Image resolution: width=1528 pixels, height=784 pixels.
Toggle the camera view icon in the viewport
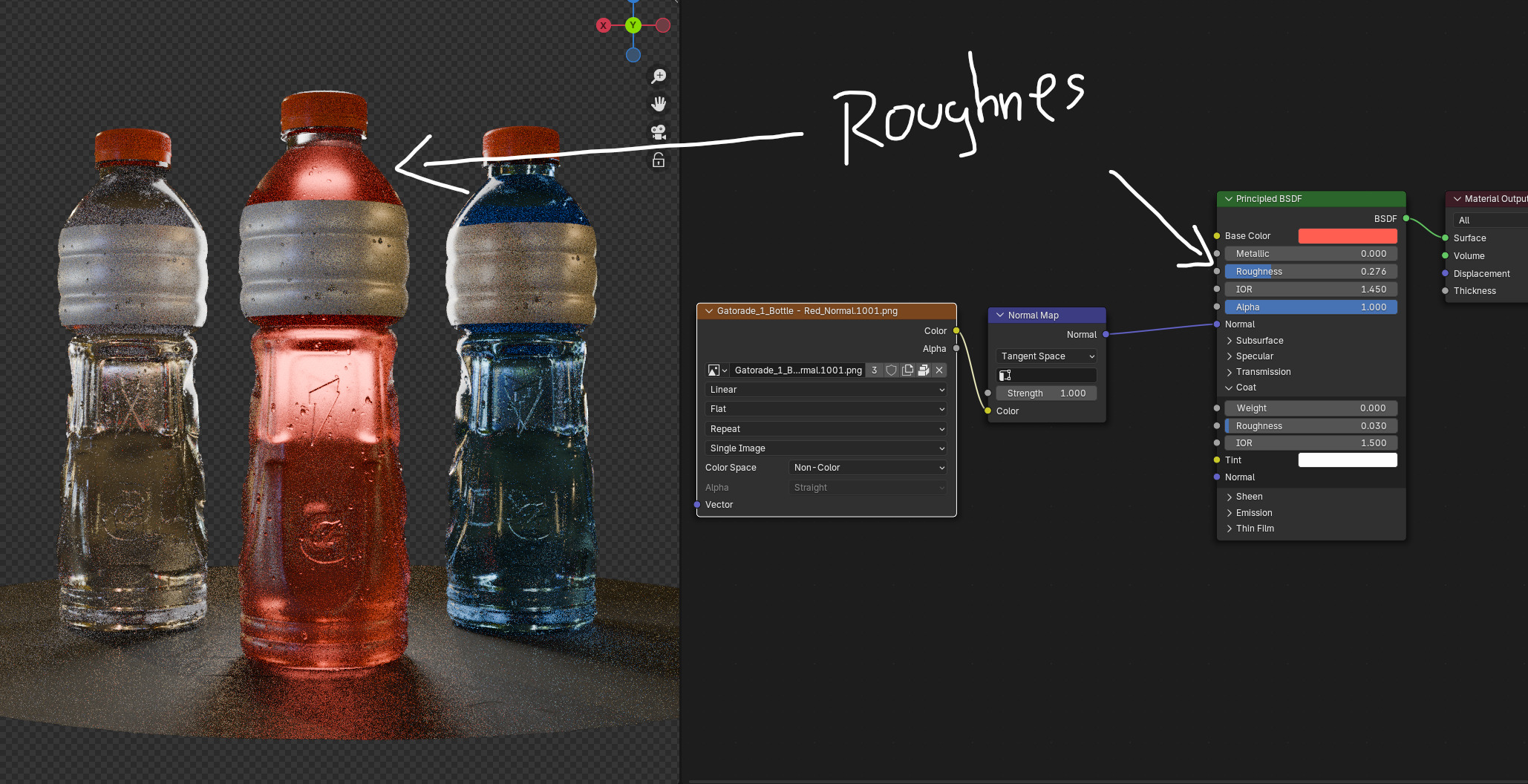[659, 132]
